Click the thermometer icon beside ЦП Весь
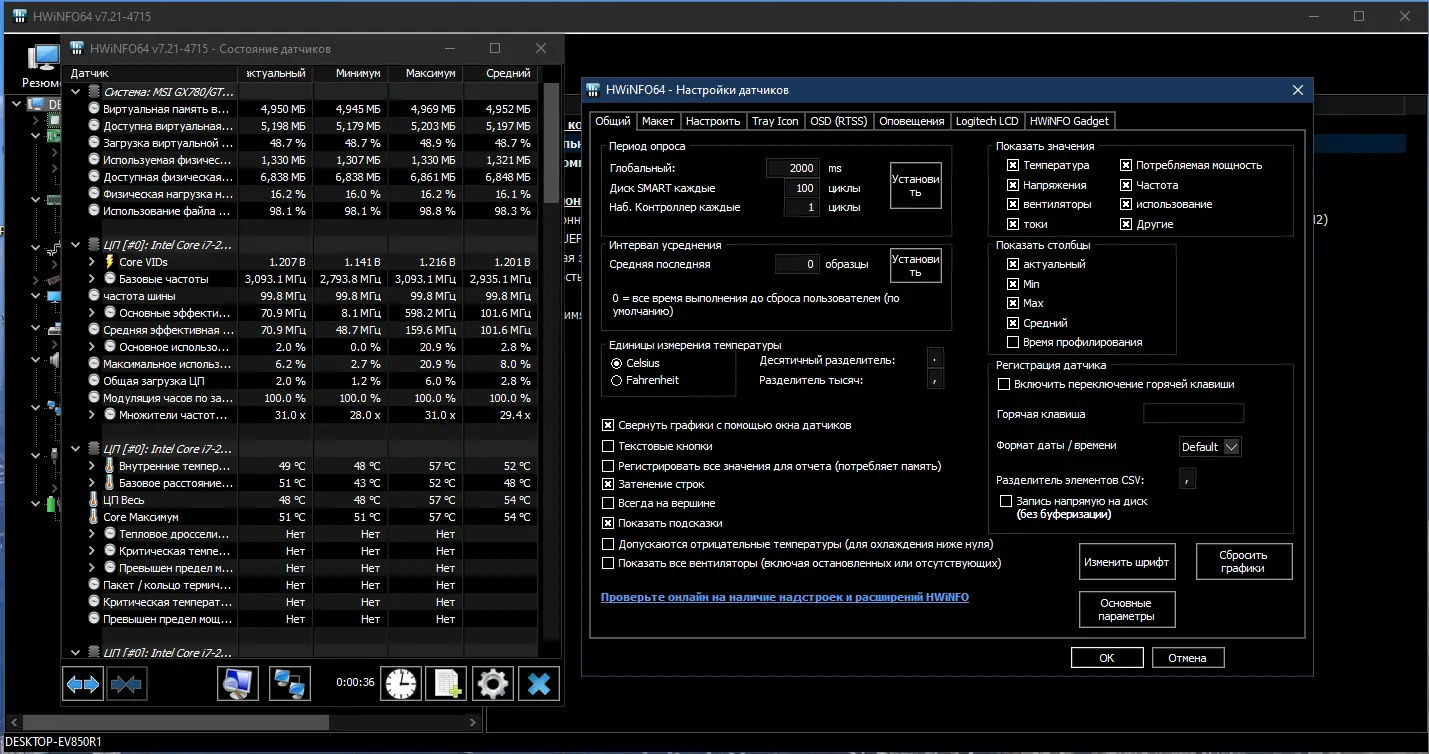The width and height of the screenshot is (1429, 754). [x=93, y=500]
